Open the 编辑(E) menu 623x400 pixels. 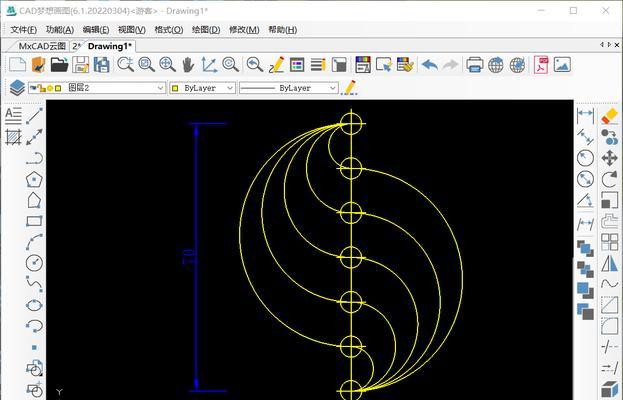[x=96, y=30]
